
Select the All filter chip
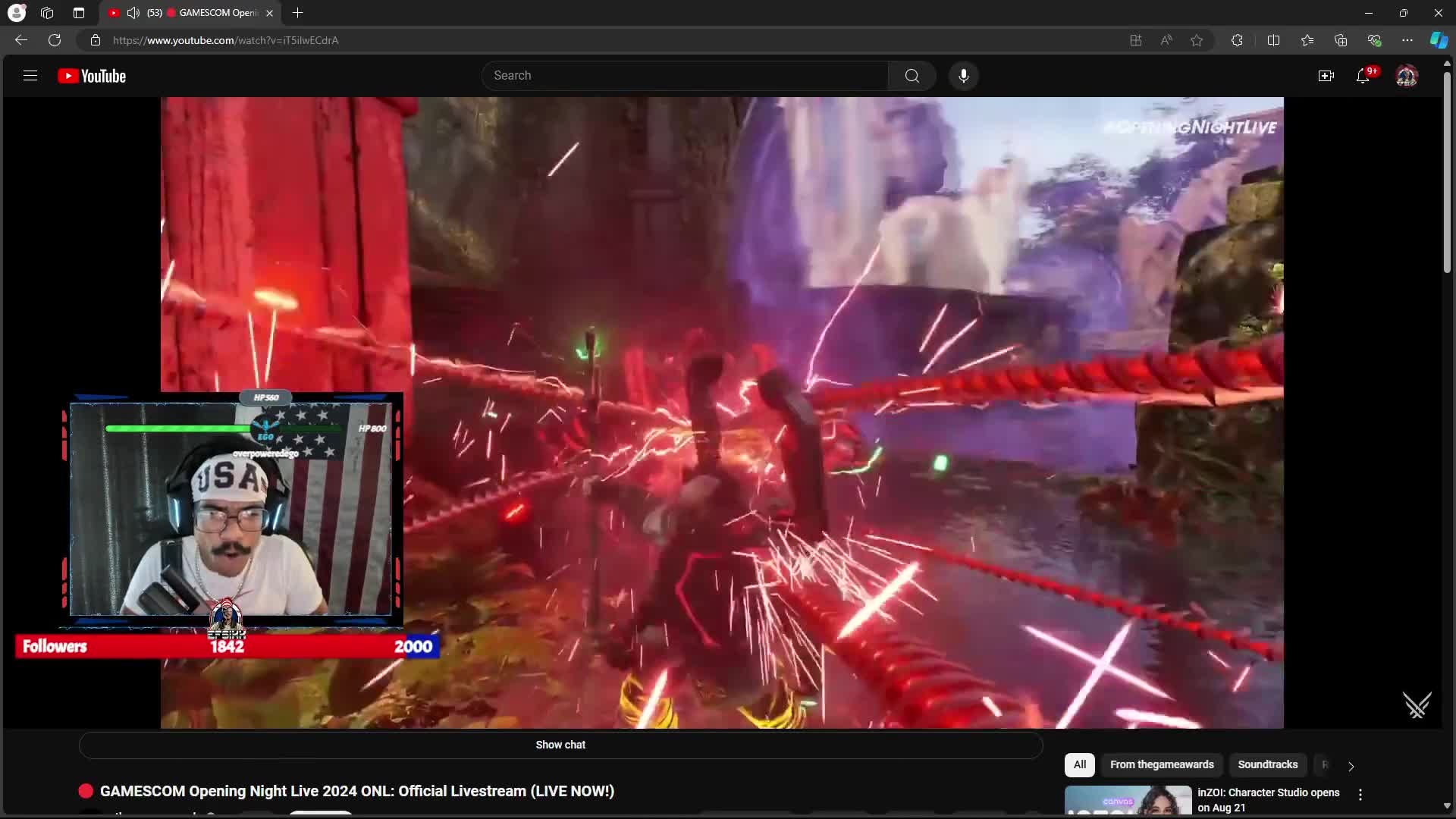1080,764
